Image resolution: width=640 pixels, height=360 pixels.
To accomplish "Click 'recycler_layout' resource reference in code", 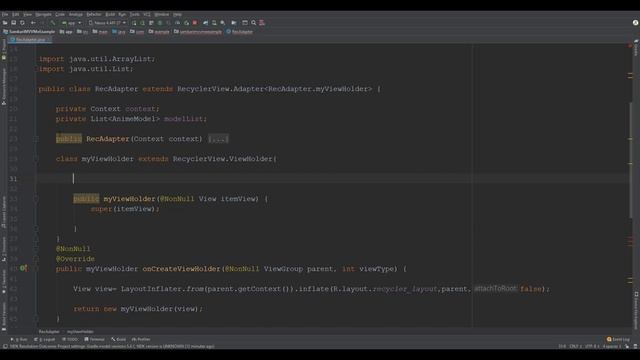I will point(405,289).
